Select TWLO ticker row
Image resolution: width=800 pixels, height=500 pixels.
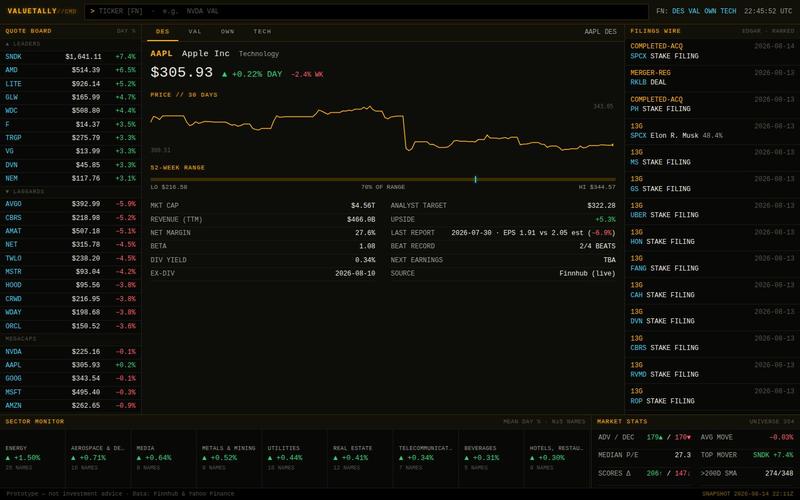coord(71,258)
